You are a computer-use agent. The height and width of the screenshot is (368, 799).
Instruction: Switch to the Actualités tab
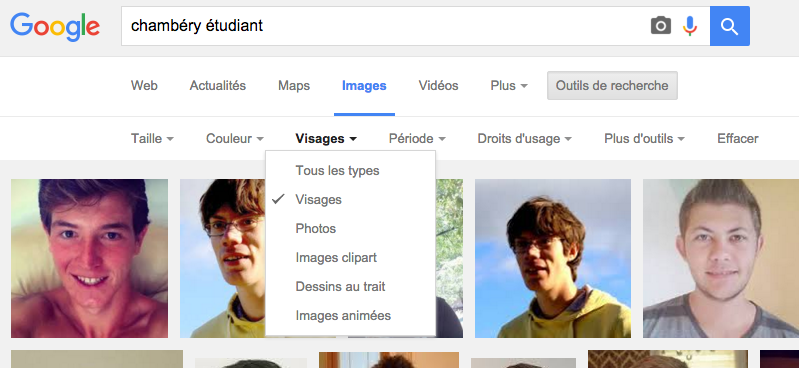pos(218,86)
